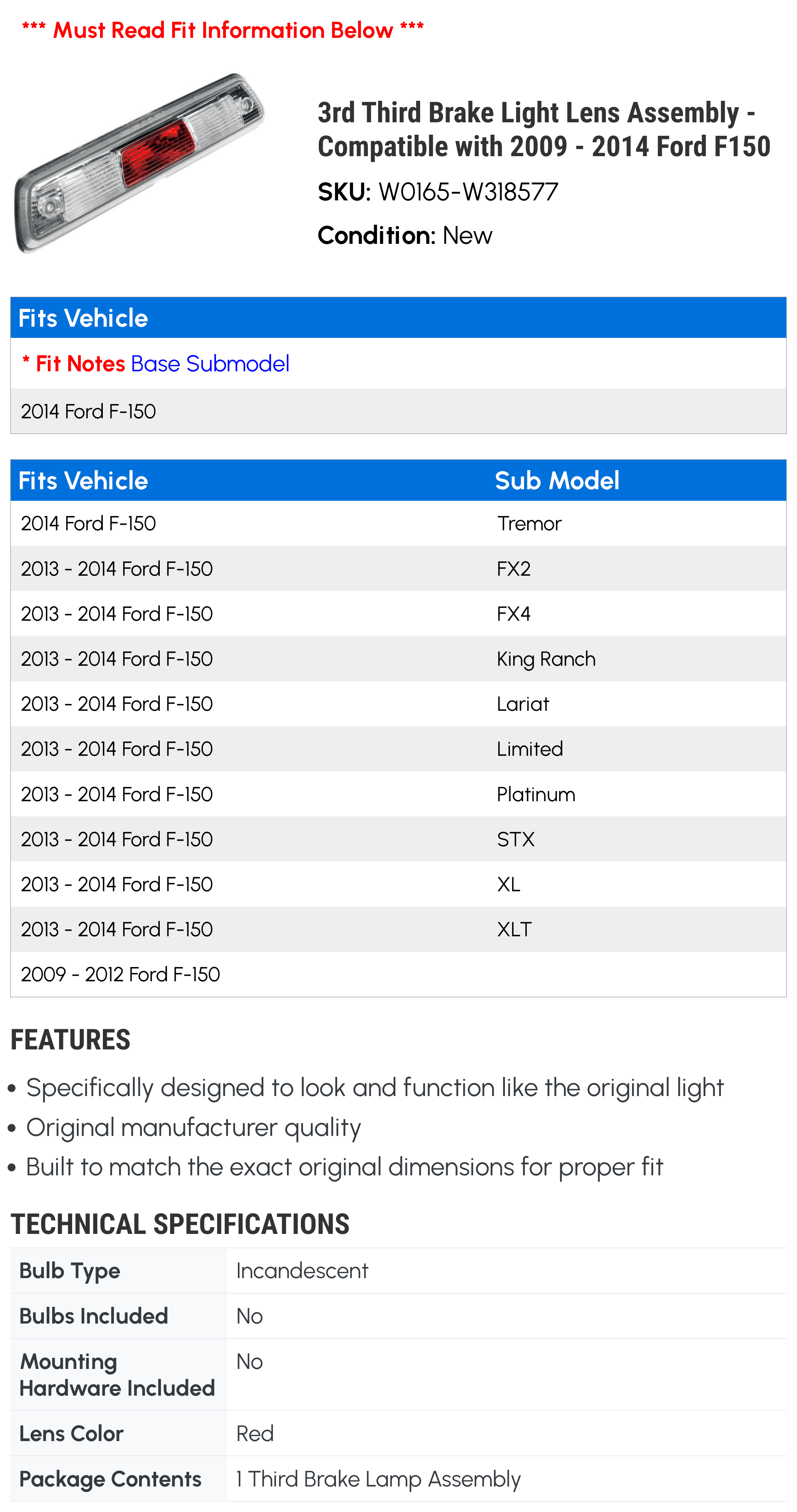
Task: Click the Original manufacturer quality bullet
Action: [x=193, y=1128]
